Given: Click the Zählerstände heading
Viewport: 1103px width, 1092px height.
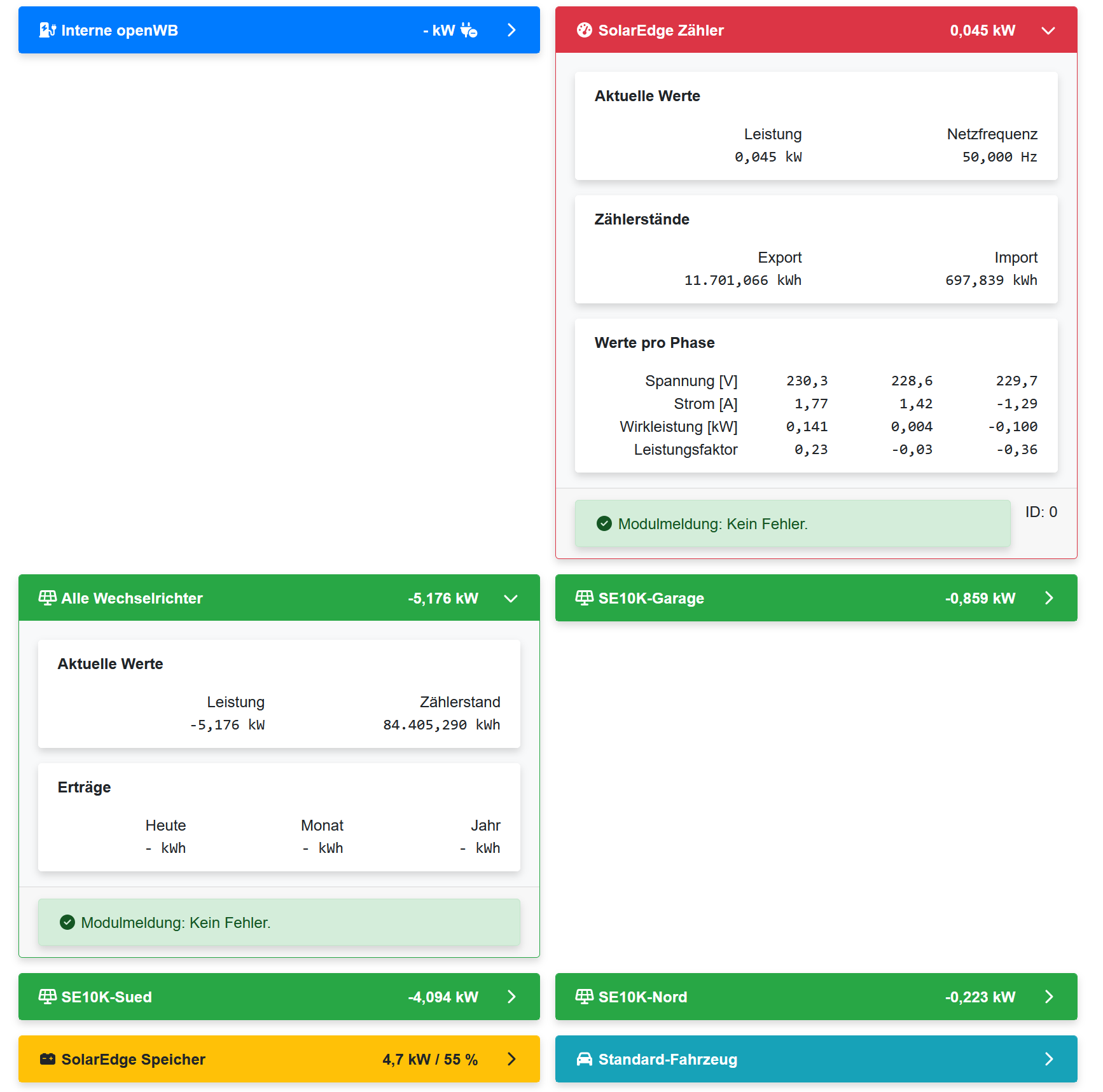Looking at the screenshot, I should click(642, 219).
